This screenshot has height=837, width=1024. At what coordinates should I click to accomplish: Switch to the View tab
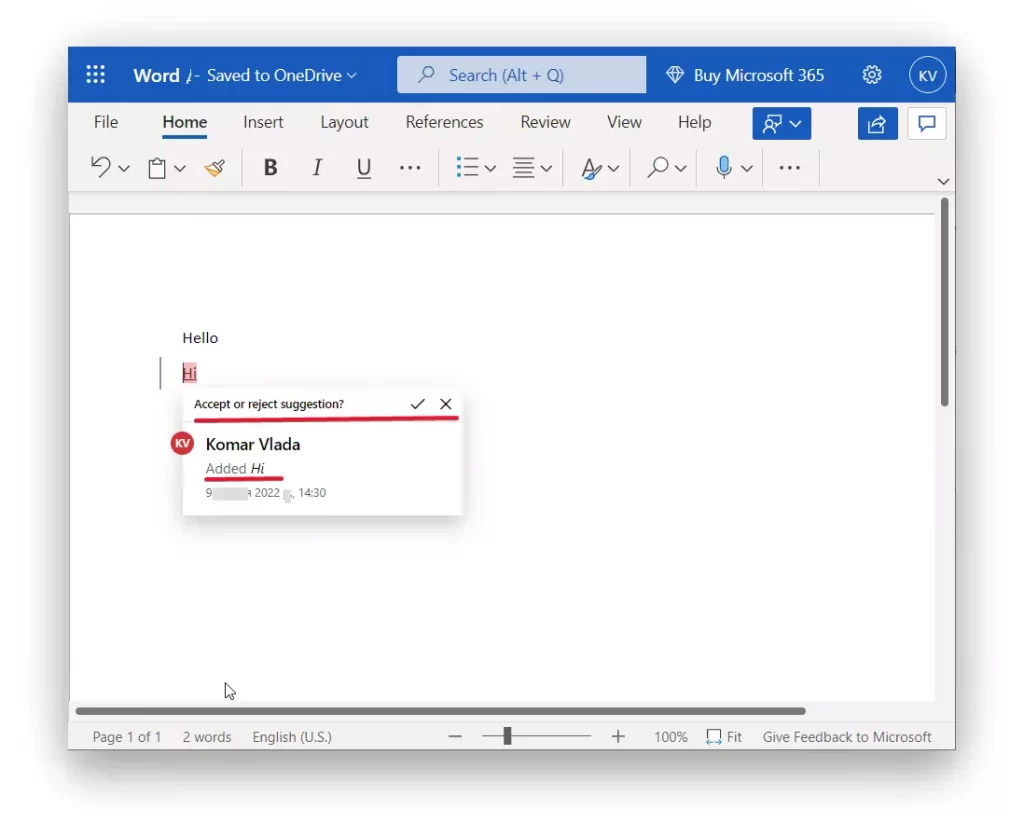(x=624, y=122)
